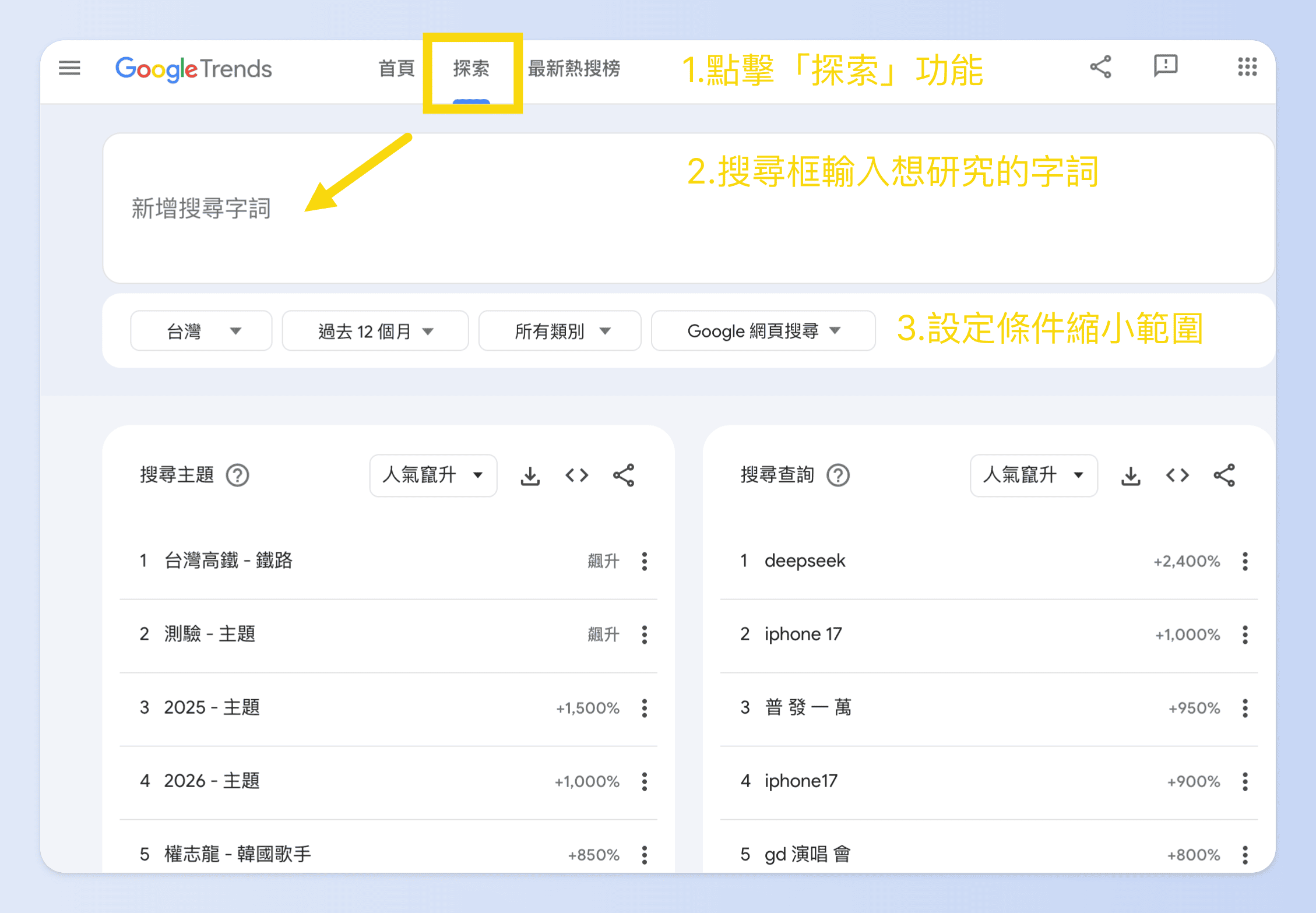
Task: Open the kebab menu next to deepseek
Action: click(x=1245, y=561)
